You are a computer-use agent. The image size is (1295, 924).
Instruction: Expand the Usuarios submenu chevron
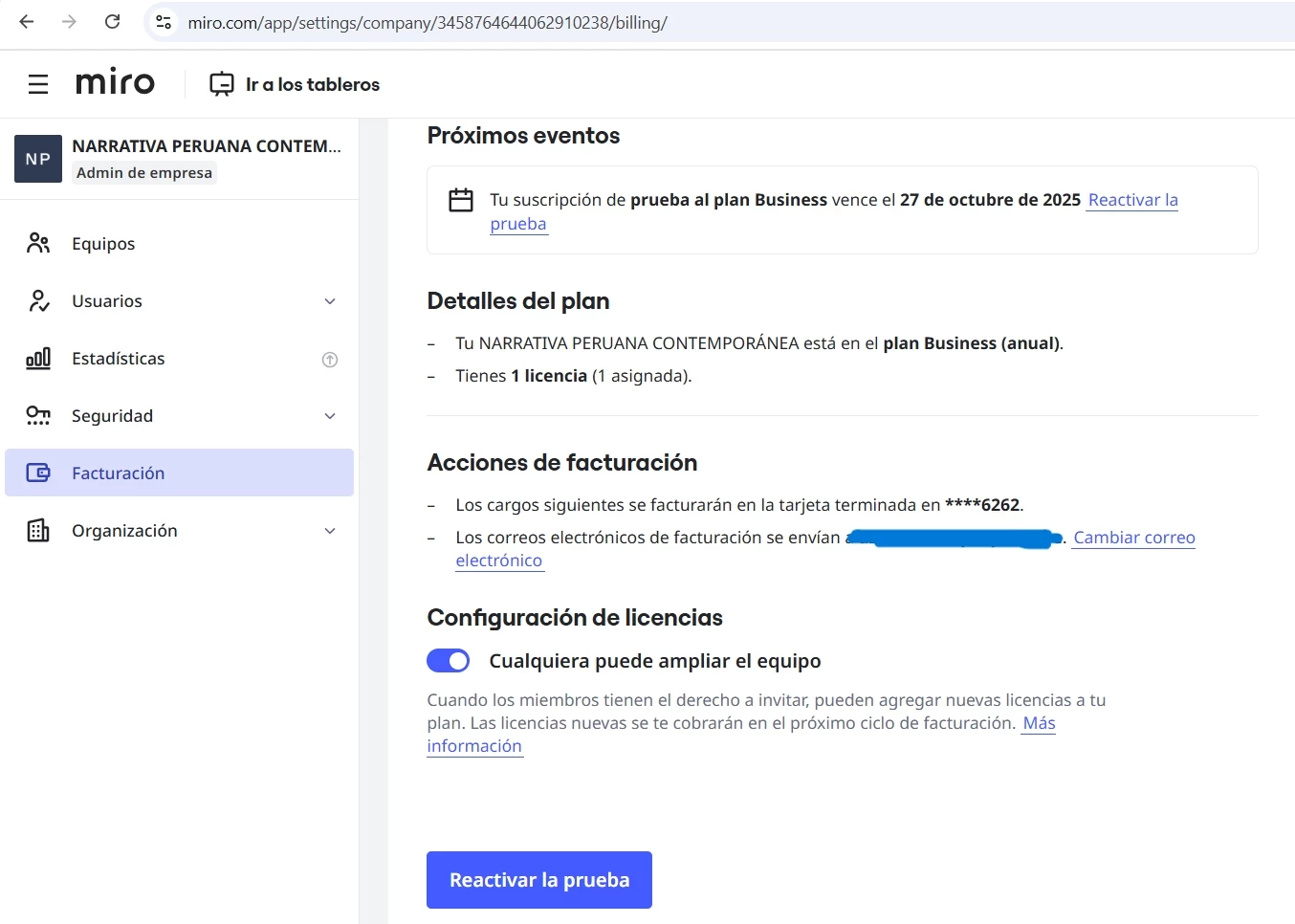coord(330,301)
